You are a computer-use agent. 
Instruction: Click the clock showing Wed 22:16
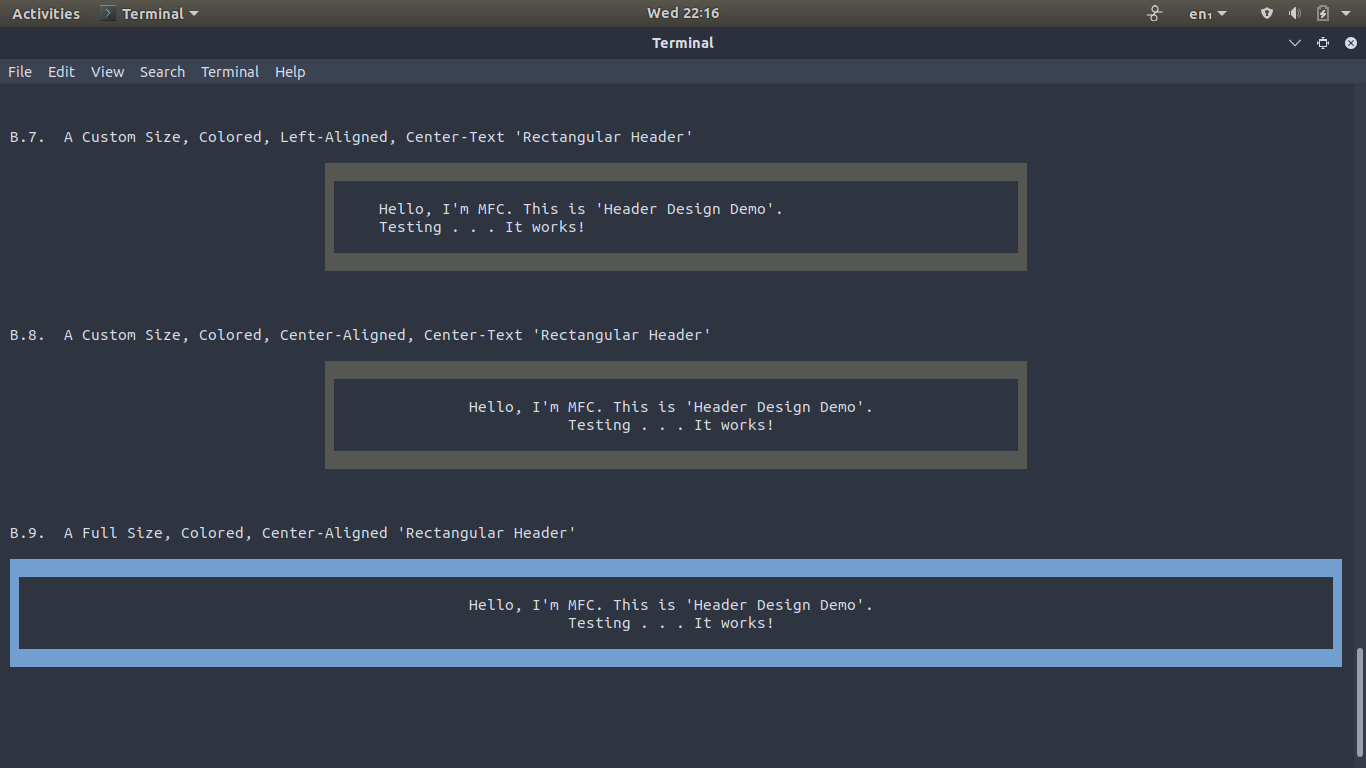[x=683, y=13]
